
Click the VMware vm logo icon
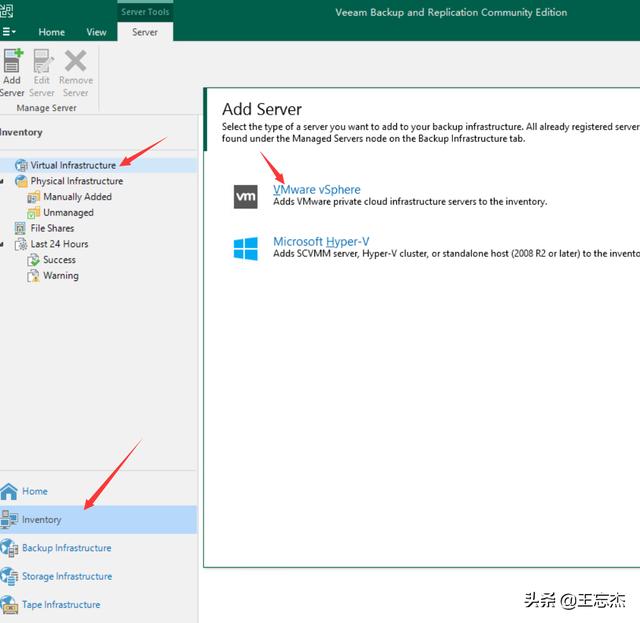pos(246,197)
